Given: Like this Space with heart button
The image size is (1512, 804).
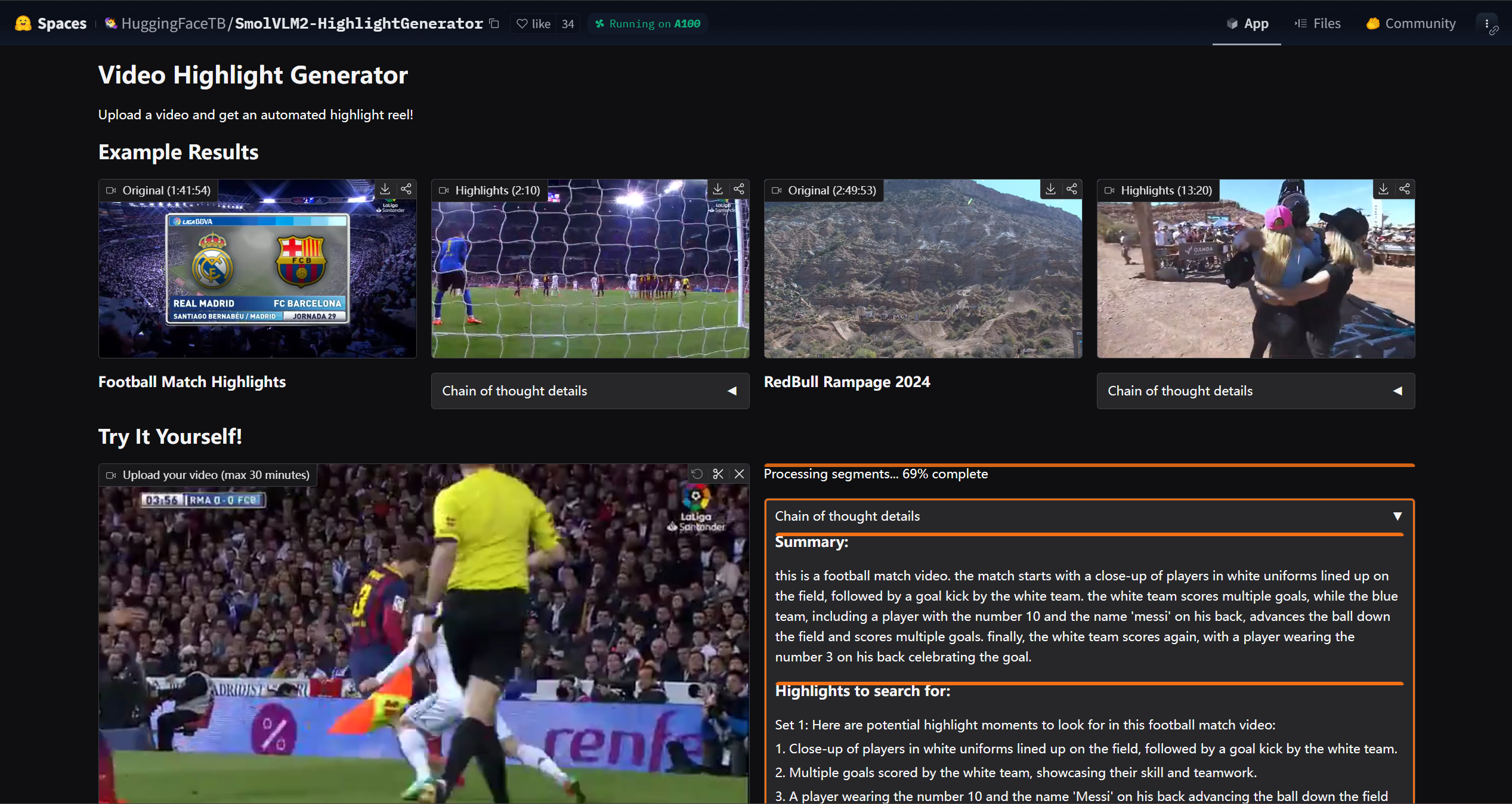Looking at the screenshot, I should [x=533, y=24].
